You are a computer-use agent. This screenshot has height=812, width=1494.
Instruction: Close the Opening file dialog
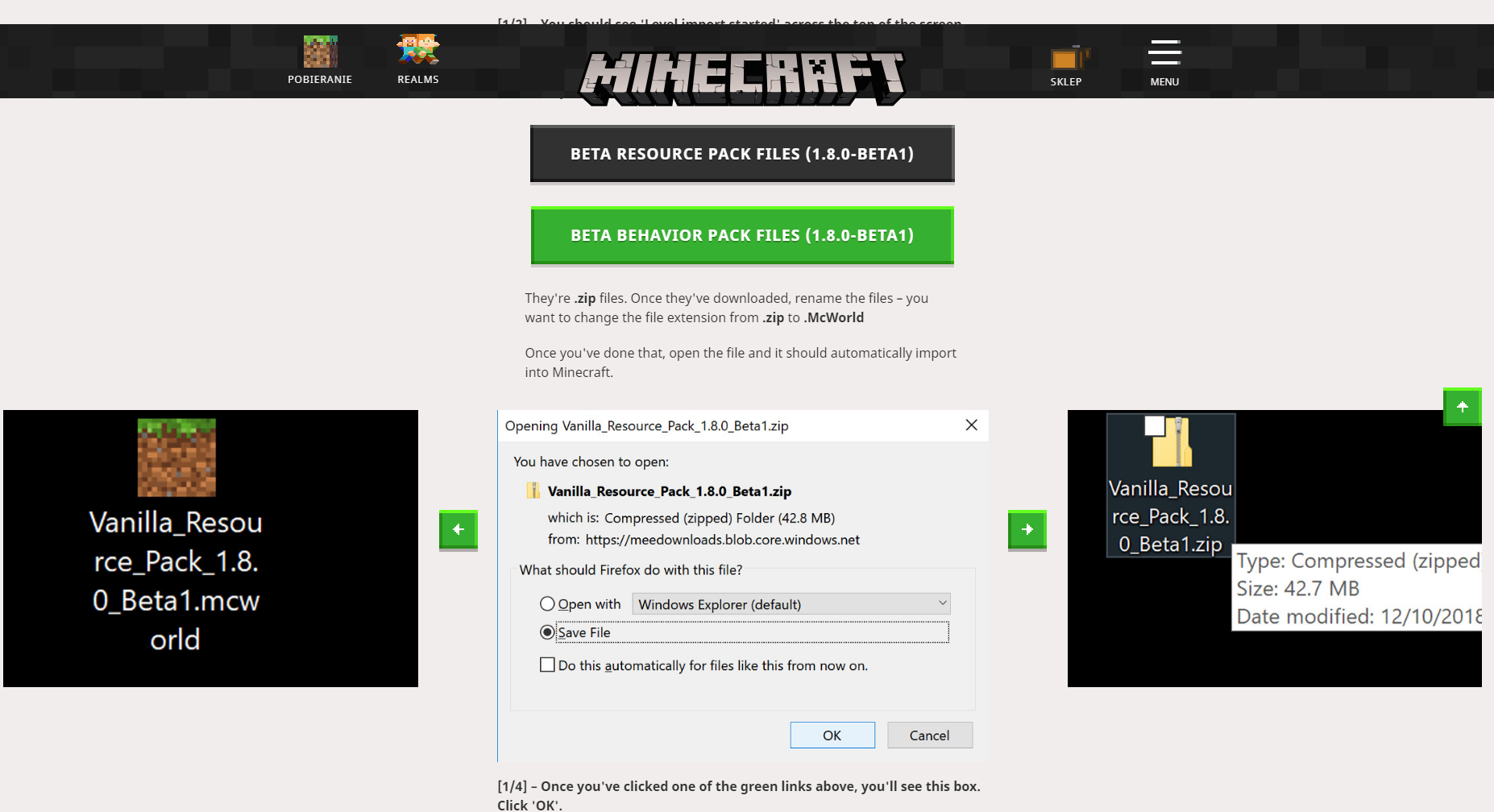972,425
